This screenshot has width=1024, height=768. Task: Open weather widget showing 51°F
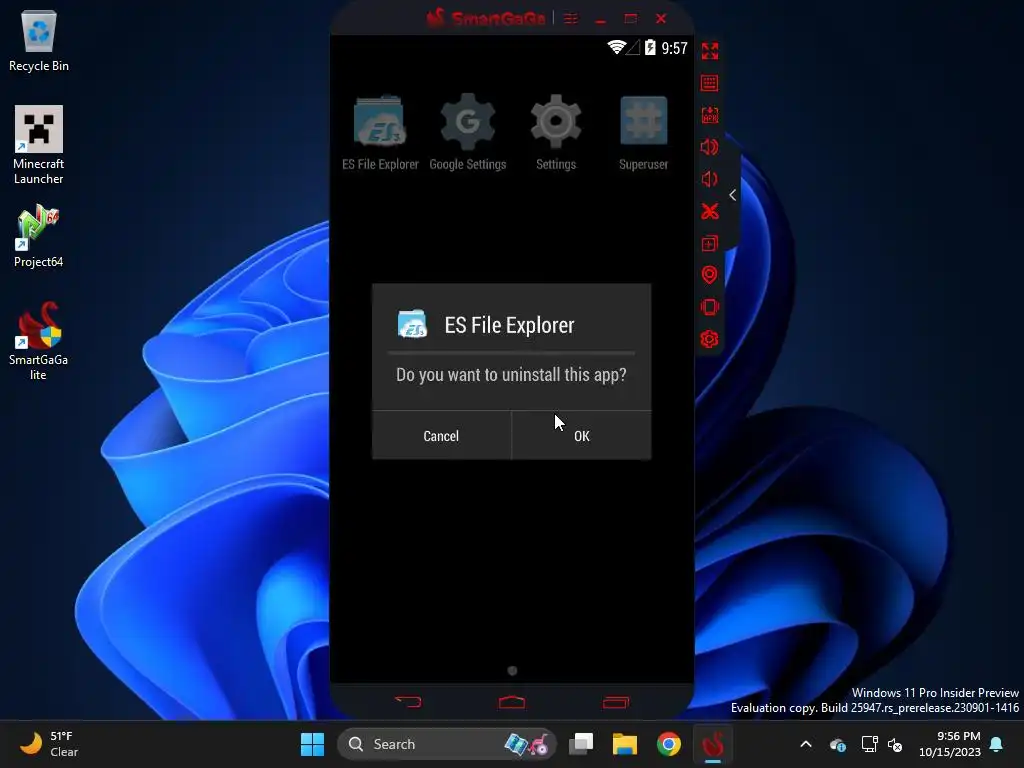[49, 744]
